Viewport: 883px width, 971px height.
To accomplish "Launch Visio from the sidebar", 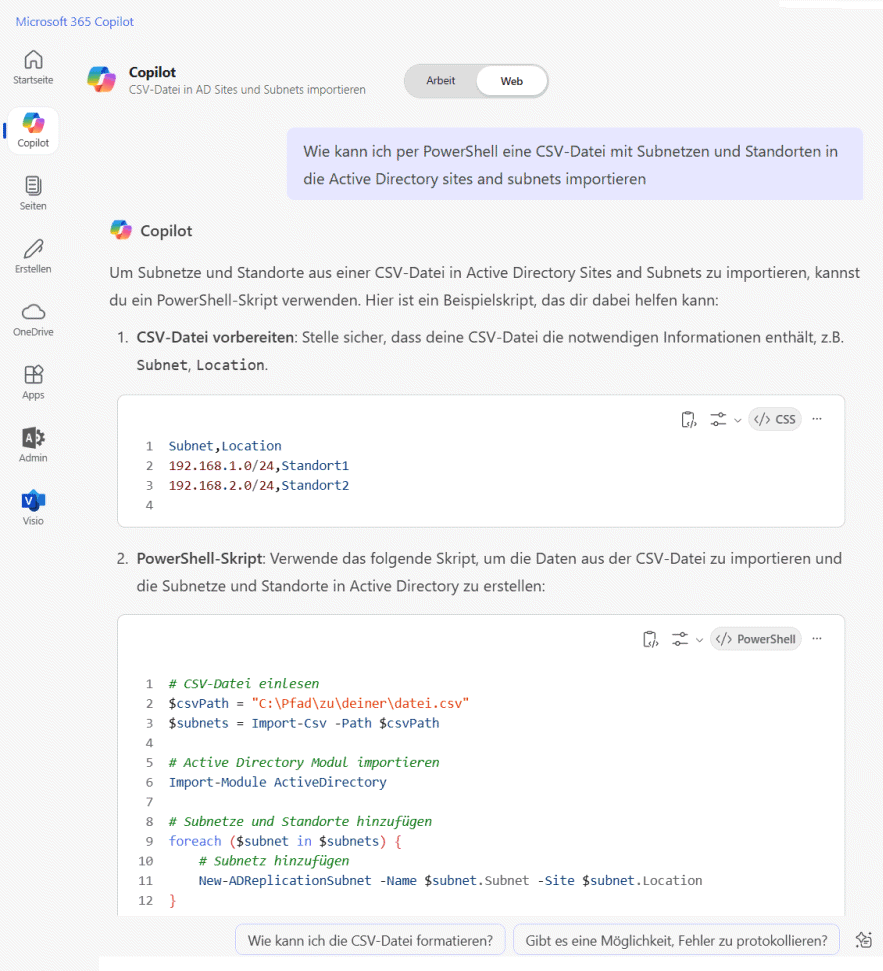I will (x=33, y=508).
